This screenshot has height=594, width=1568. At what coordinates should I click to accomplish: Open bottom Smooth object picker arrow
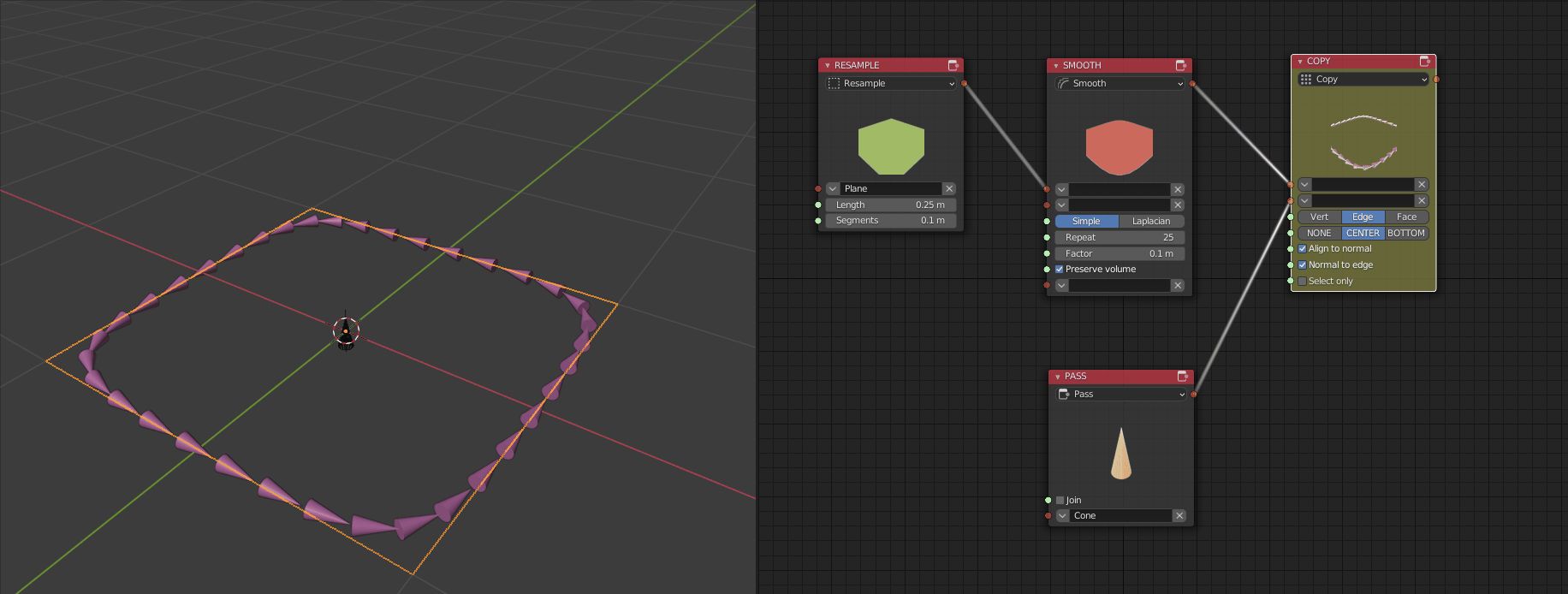[1061, 285]
